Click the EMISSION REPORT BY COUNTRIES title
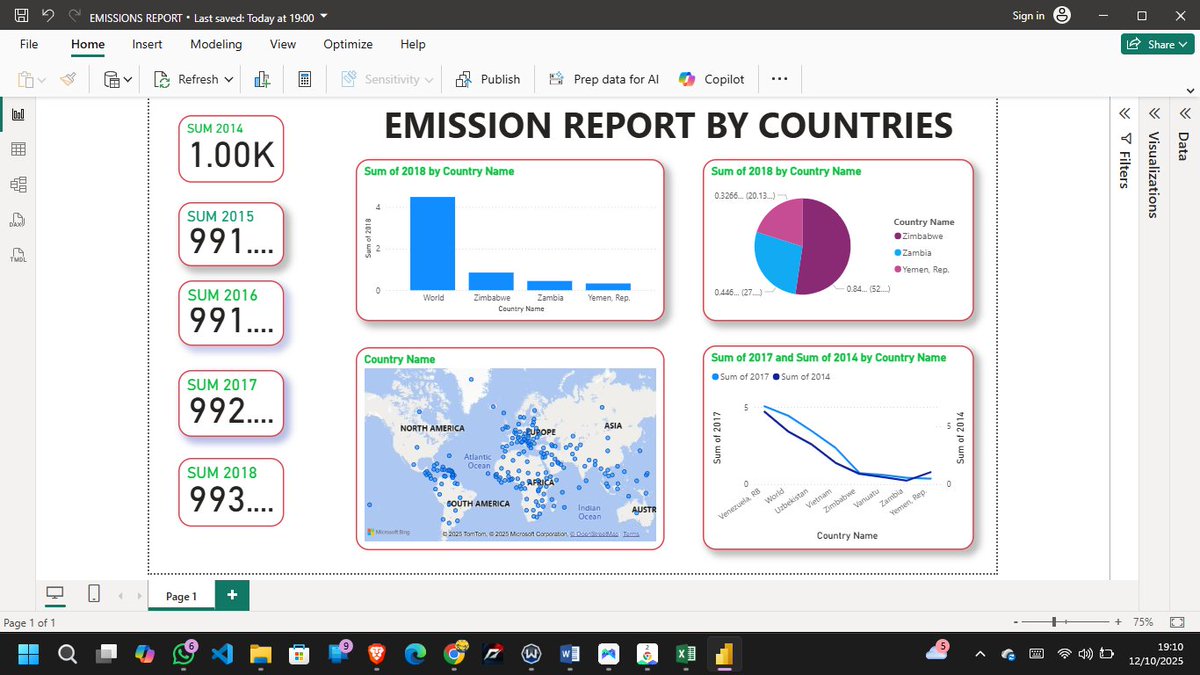This screenshot has width=1200, height=675. coord(668,125)
